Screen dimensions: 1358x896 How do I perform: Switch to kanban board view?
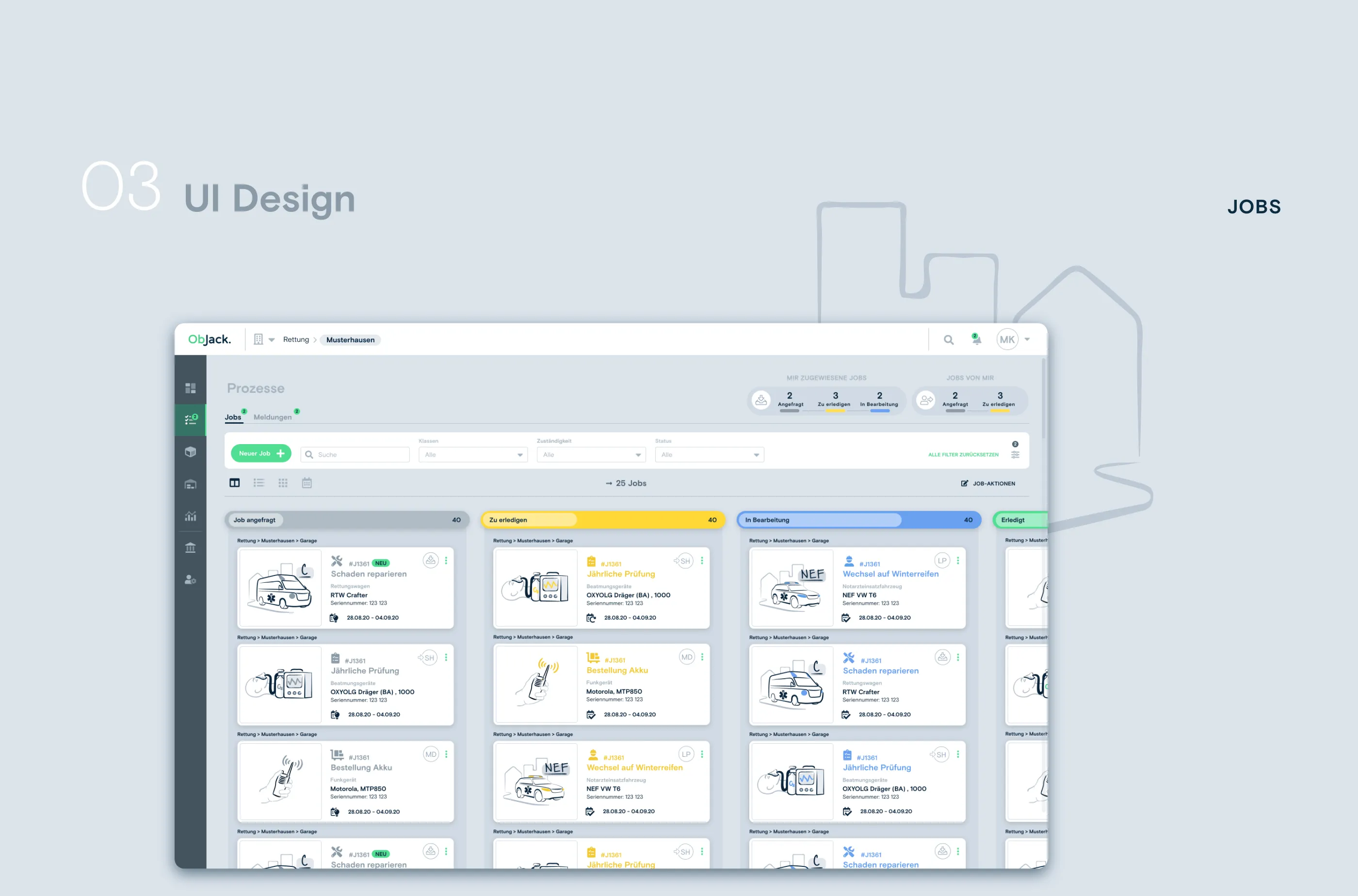click(234, 483)
